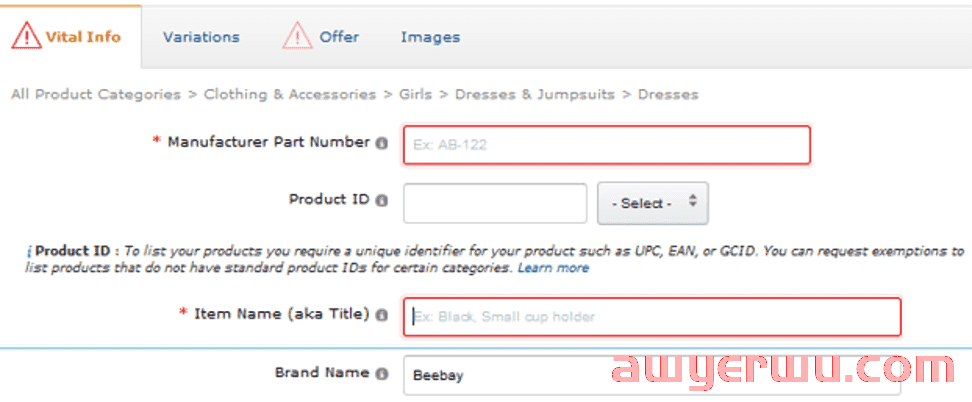Select the Vital Info tab

83,37
